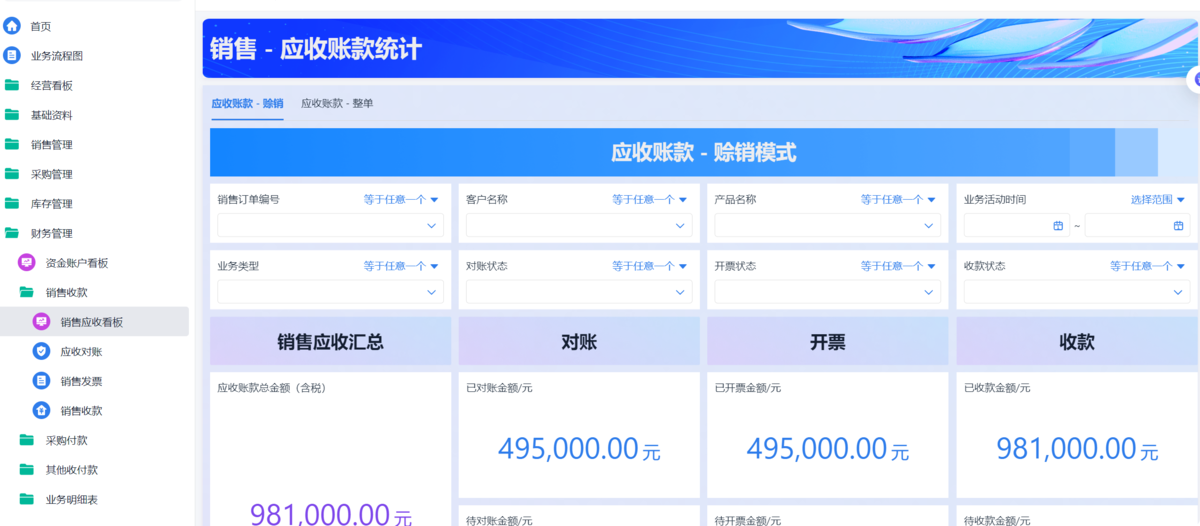
Task: Open 开票状态 condition dropdown 等于任意一个
Action: (899, 266)
